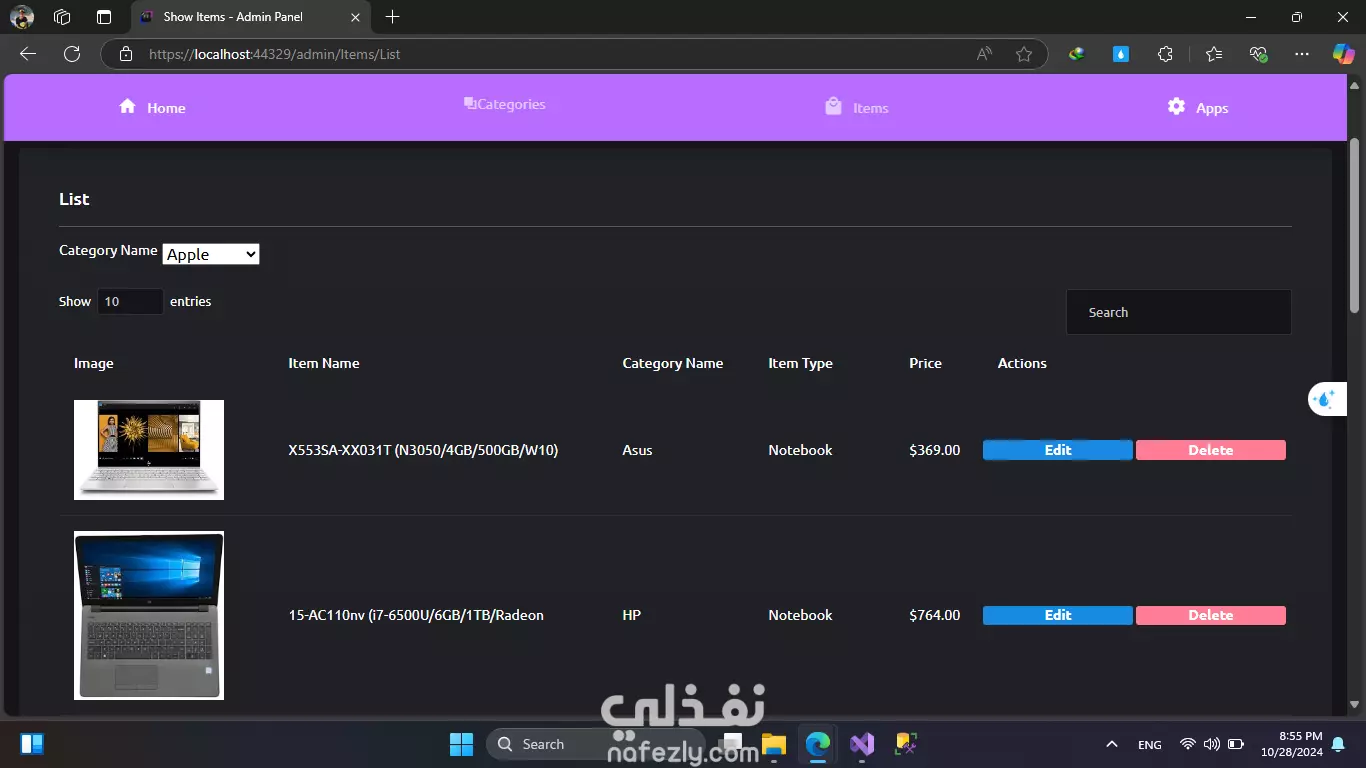This screenshot has width=1366, height=768.
Task: Click the HP category cell
Action: tap(631, 615)
